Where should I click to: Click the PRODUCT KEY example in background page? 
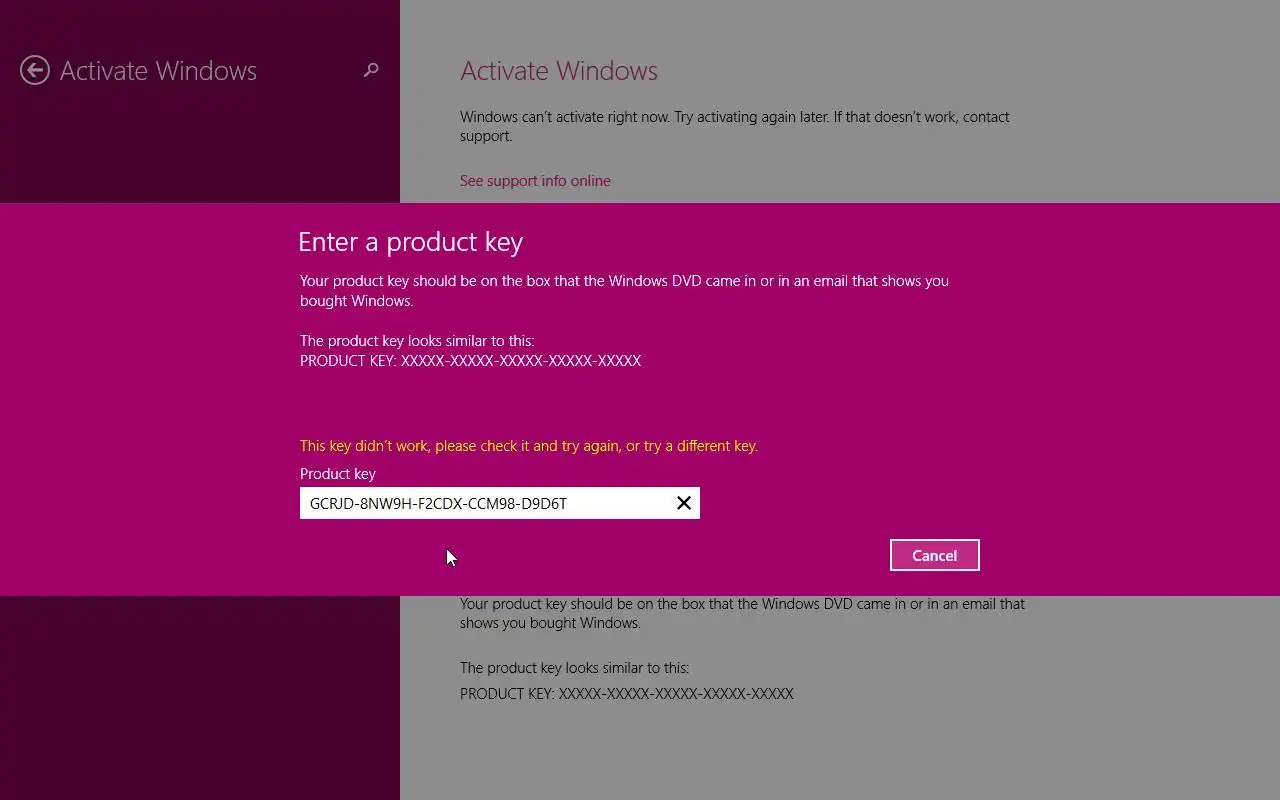[x=627, y=694]
